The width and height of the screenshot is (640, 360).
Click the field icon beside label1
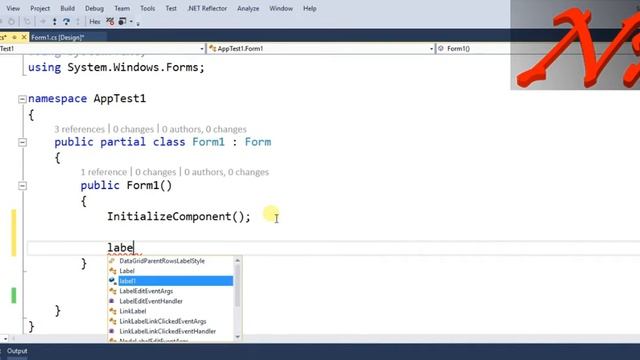[x=113, y=281]
